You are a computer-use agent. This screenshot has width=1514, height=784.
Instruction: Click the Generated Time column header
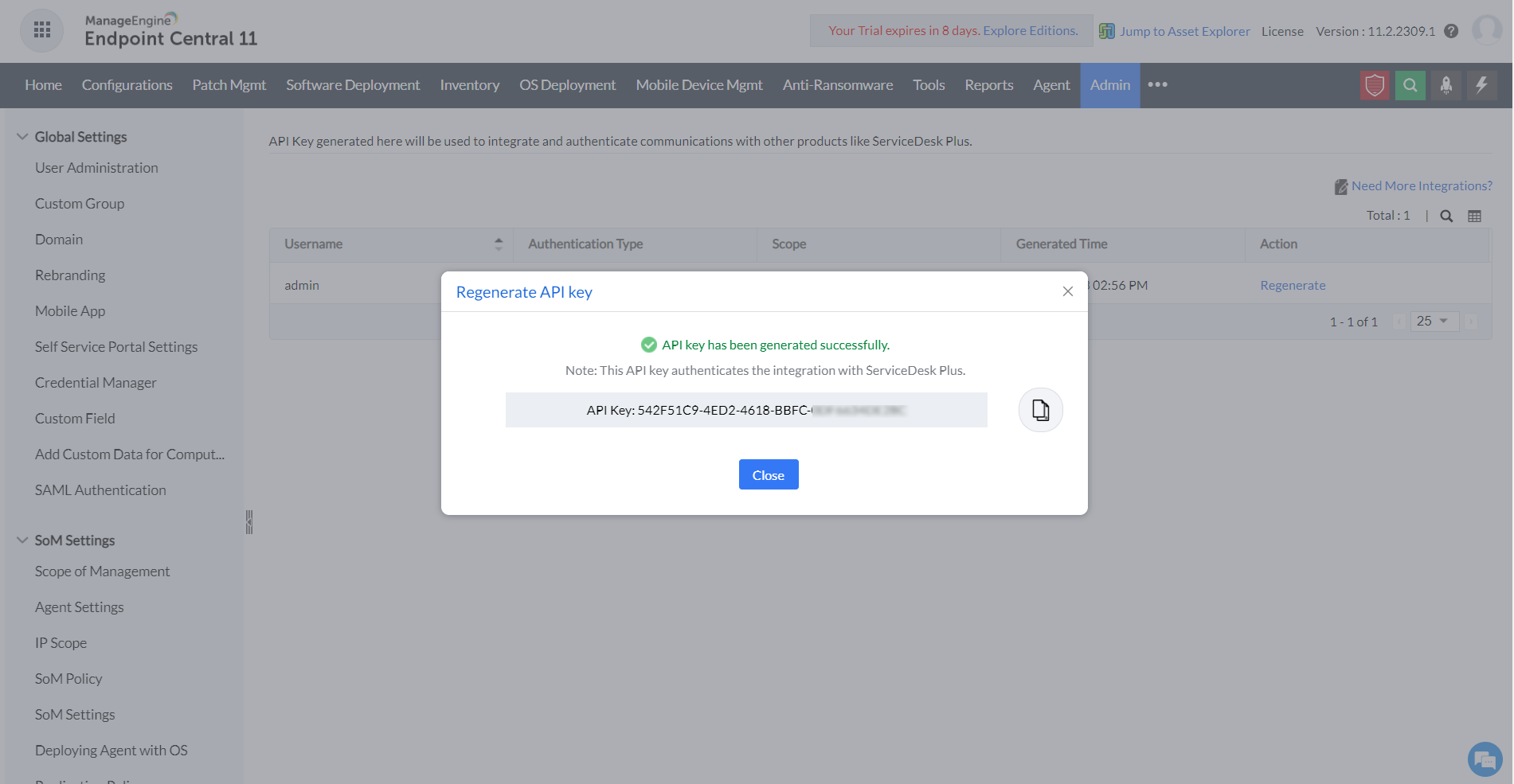click(1062, 244)
